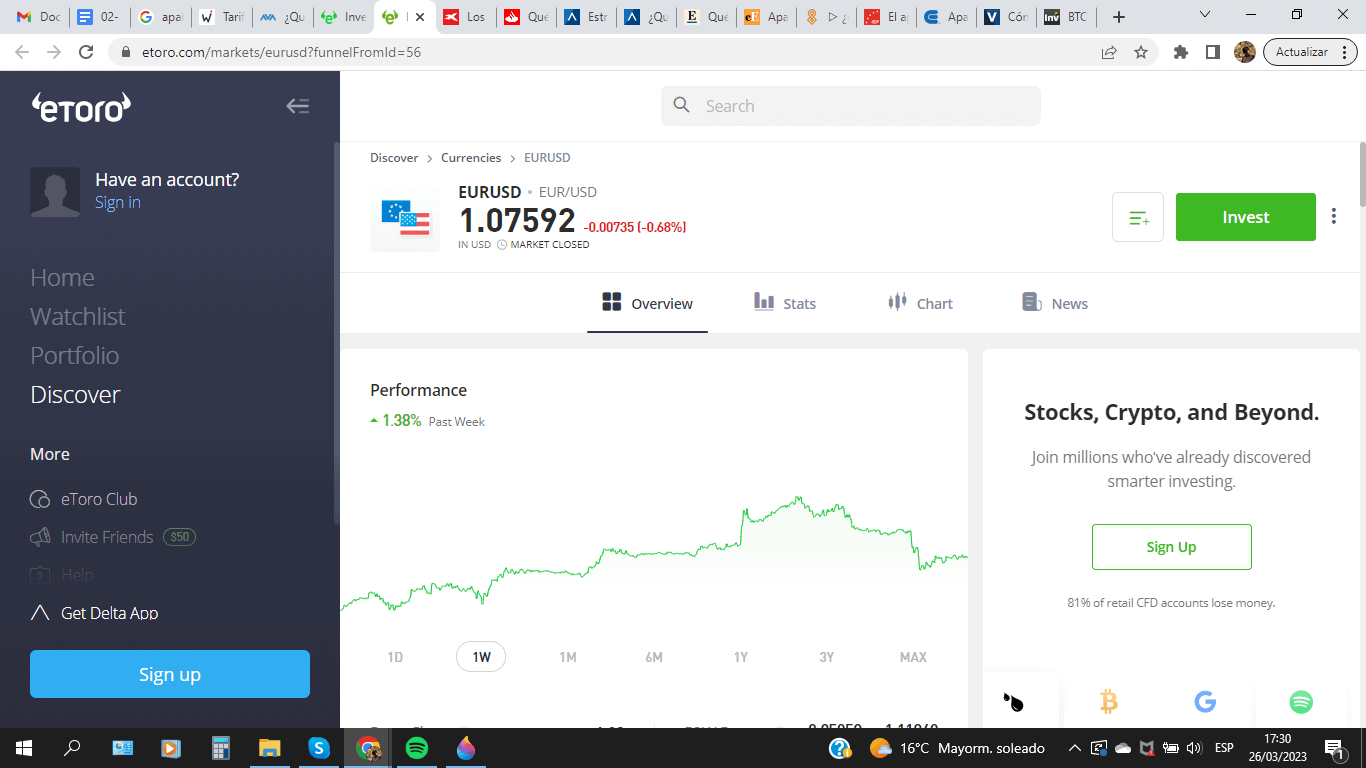Click the Get Delta App triangle icon
This screenshot has height=768, width=1366.
(x=40, y=613)
